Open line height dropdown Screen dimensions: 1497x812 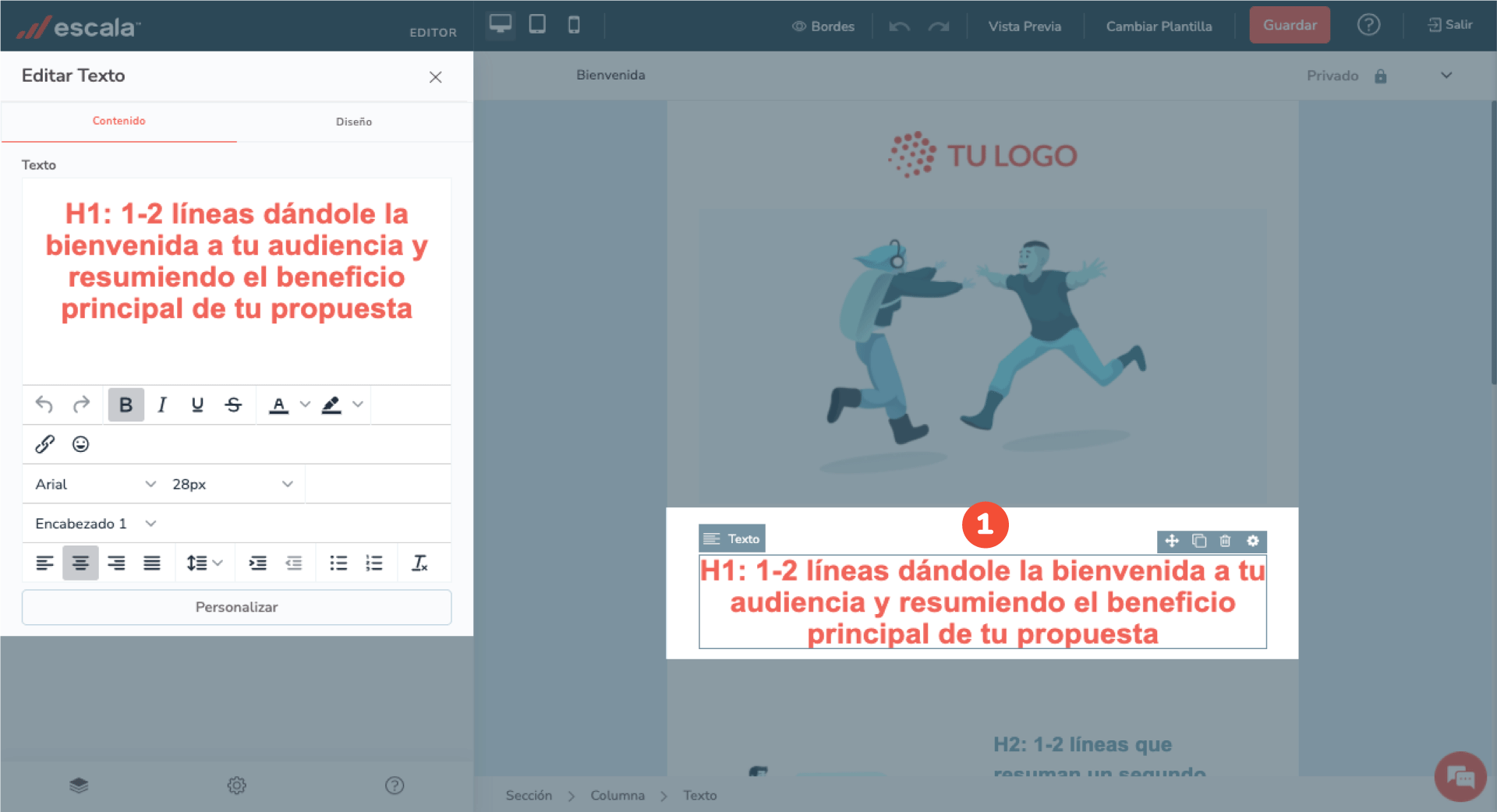coord(204,563)
